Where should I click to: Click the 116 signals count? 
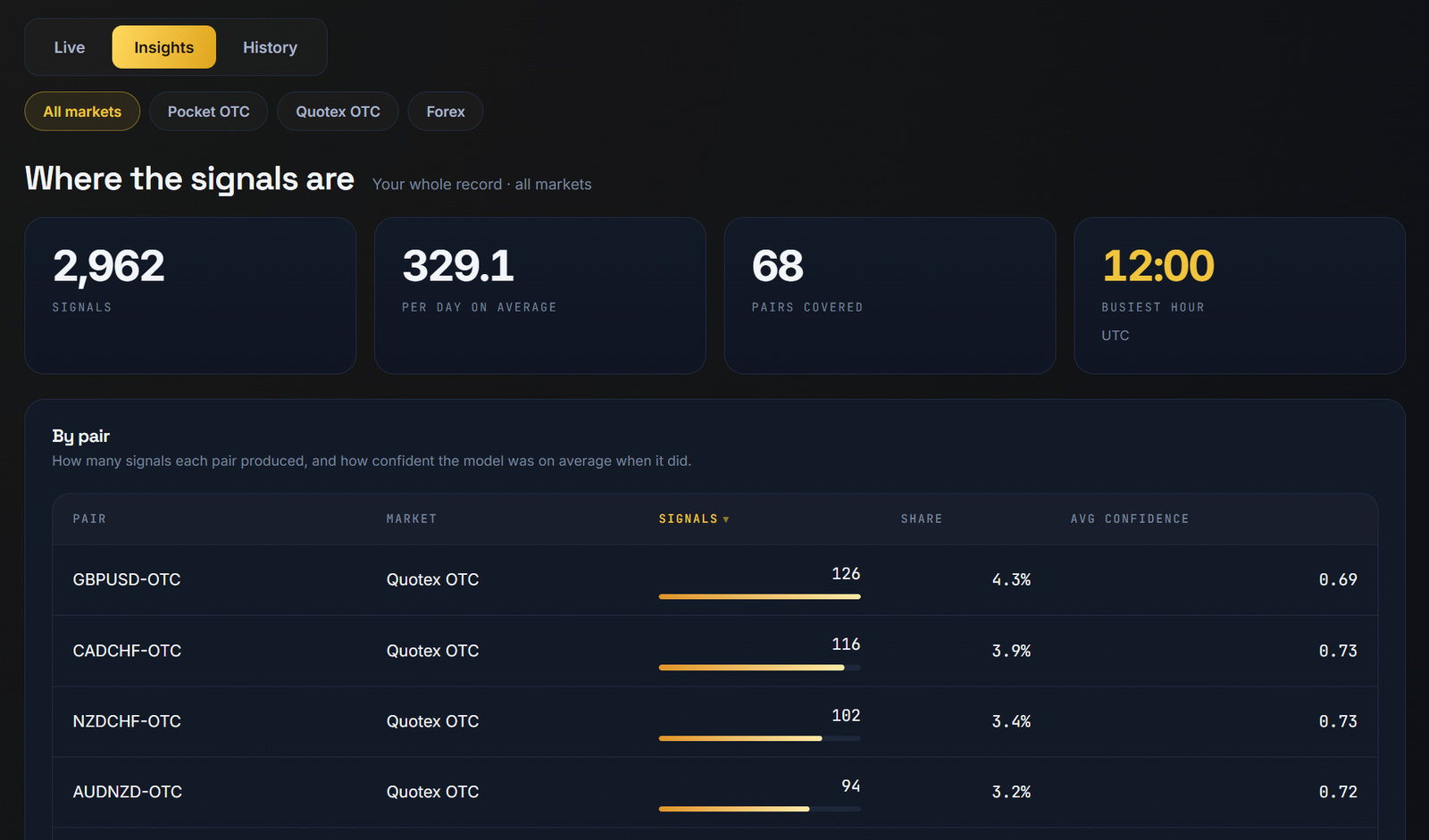846,644
